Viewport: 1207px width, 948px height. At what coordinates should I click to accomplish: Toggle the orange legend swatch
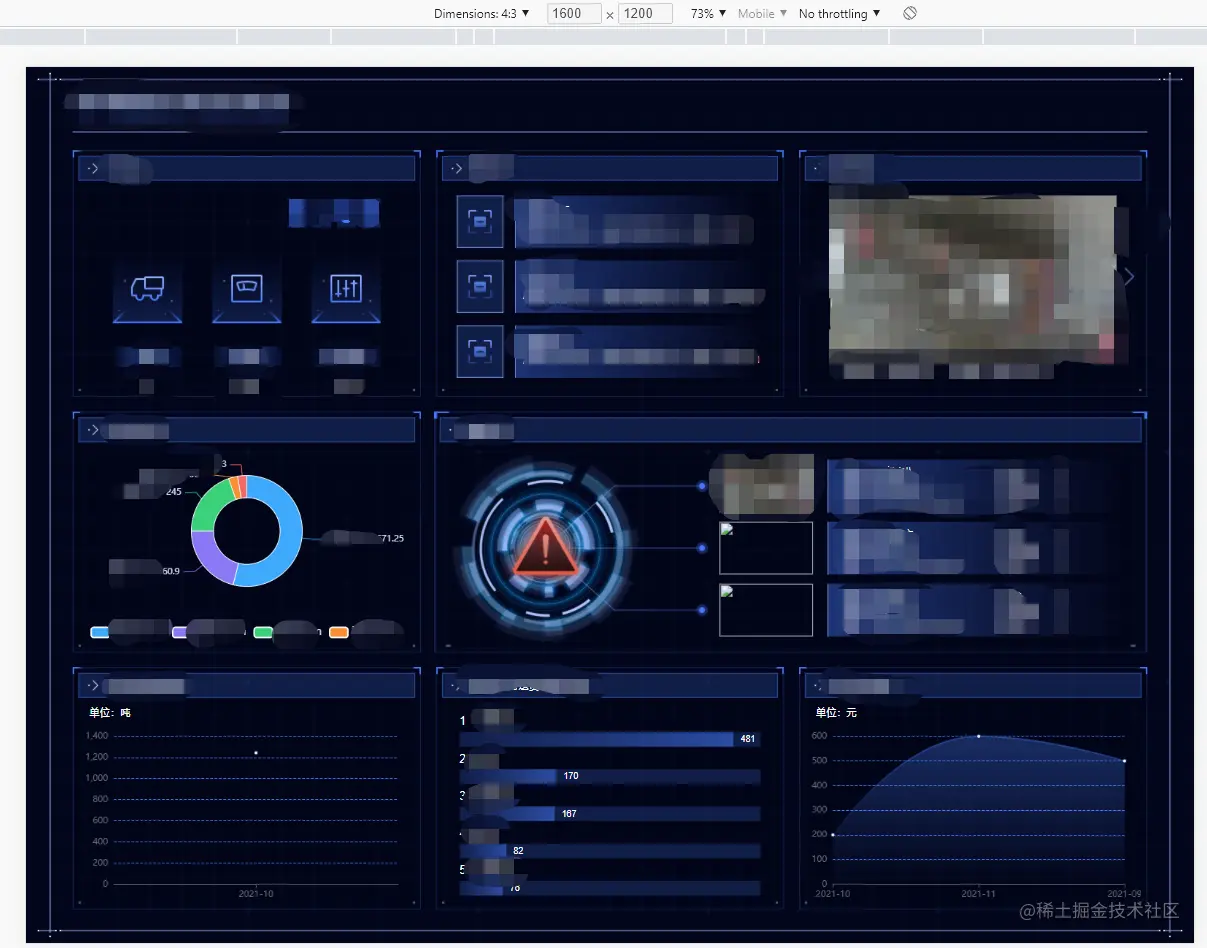coord(338,633)
